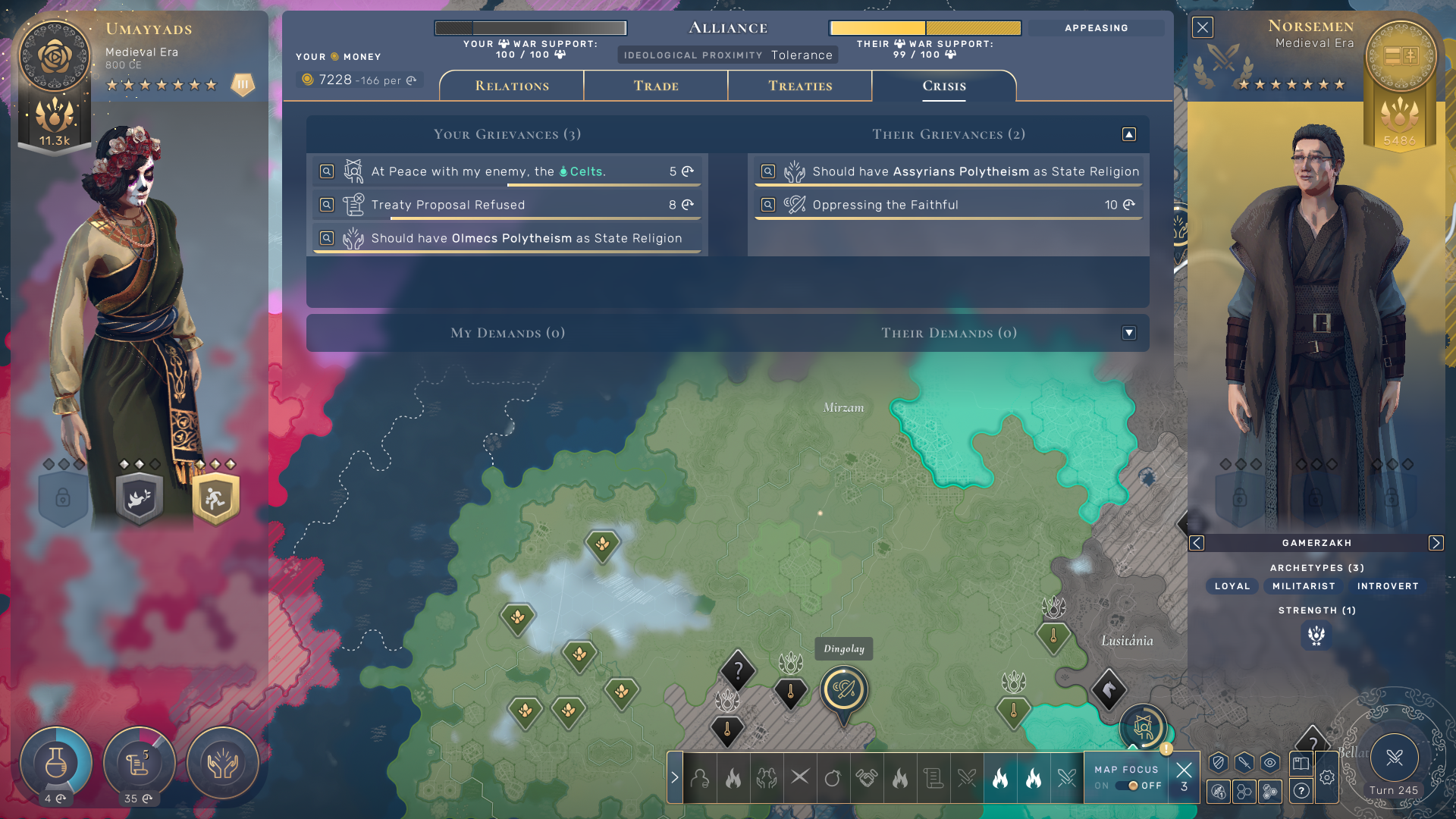Click the Celts link in grievance
Image resolution: width=1456 pixels, height=819 pixels.
[x=585, y=171]
